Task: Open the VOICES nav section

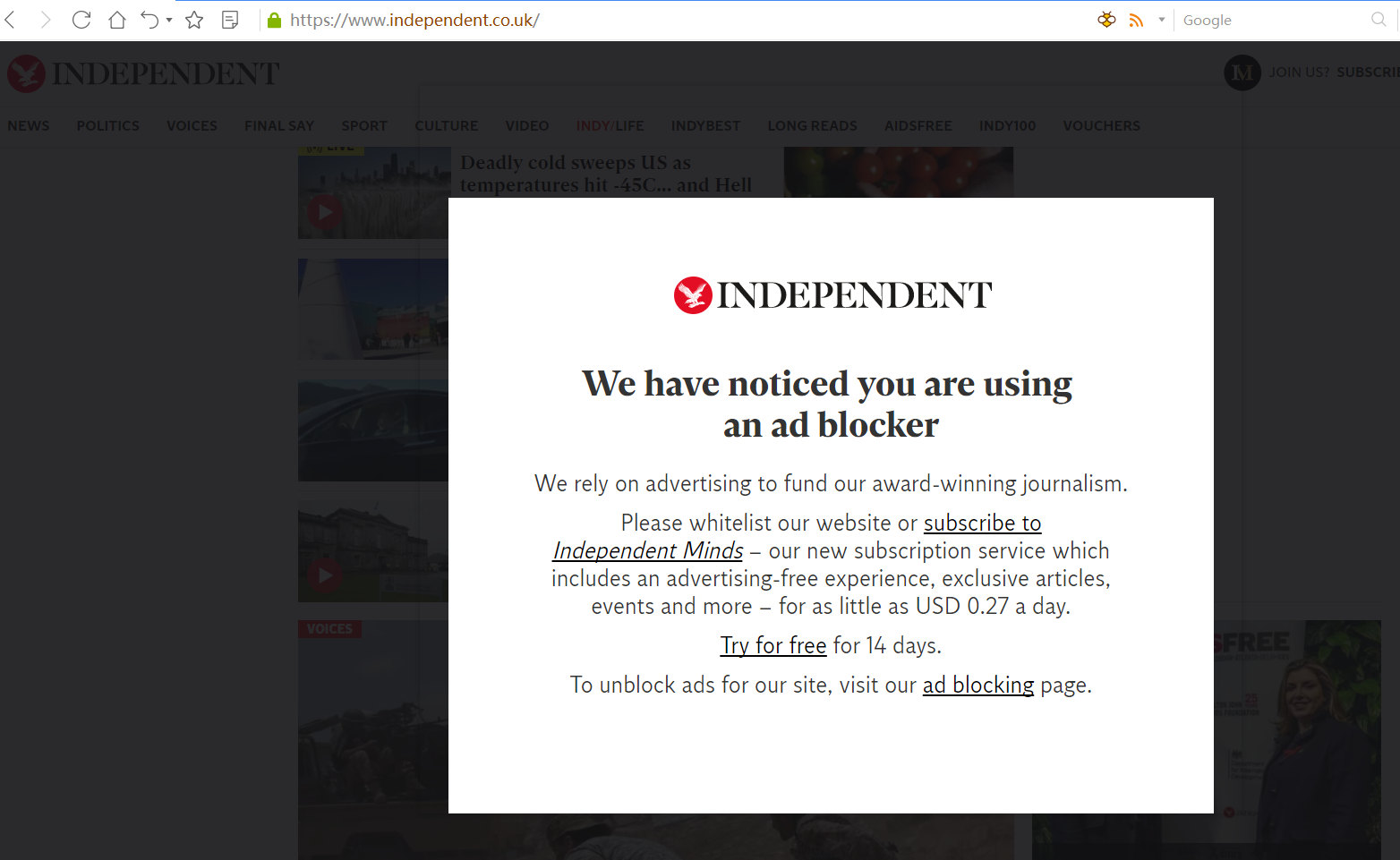Action: point(192,126)
